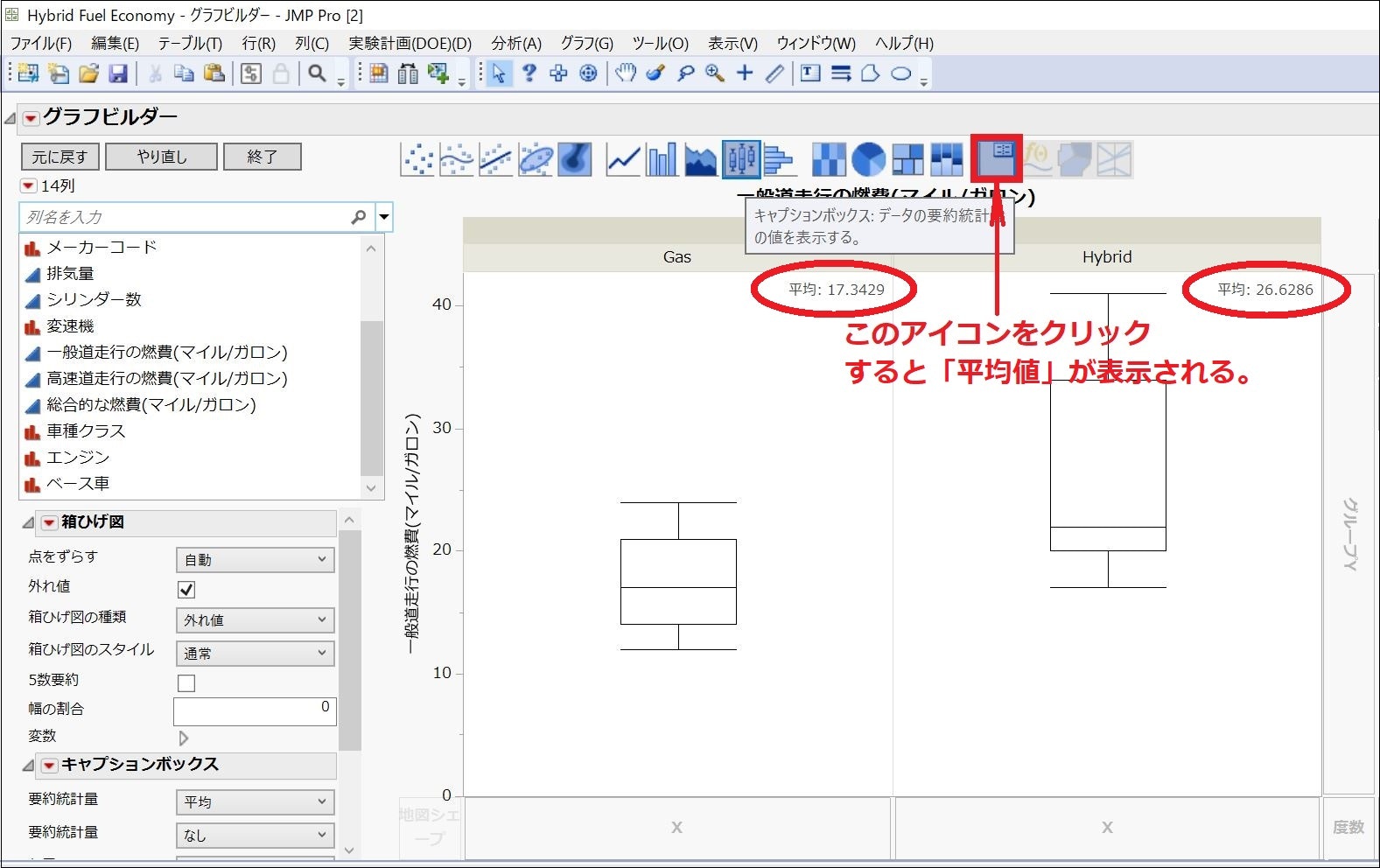Select the Brush tool in toolbar
Image resolution: width=1380 pixels, height=868 pixels.
[655, 73]
